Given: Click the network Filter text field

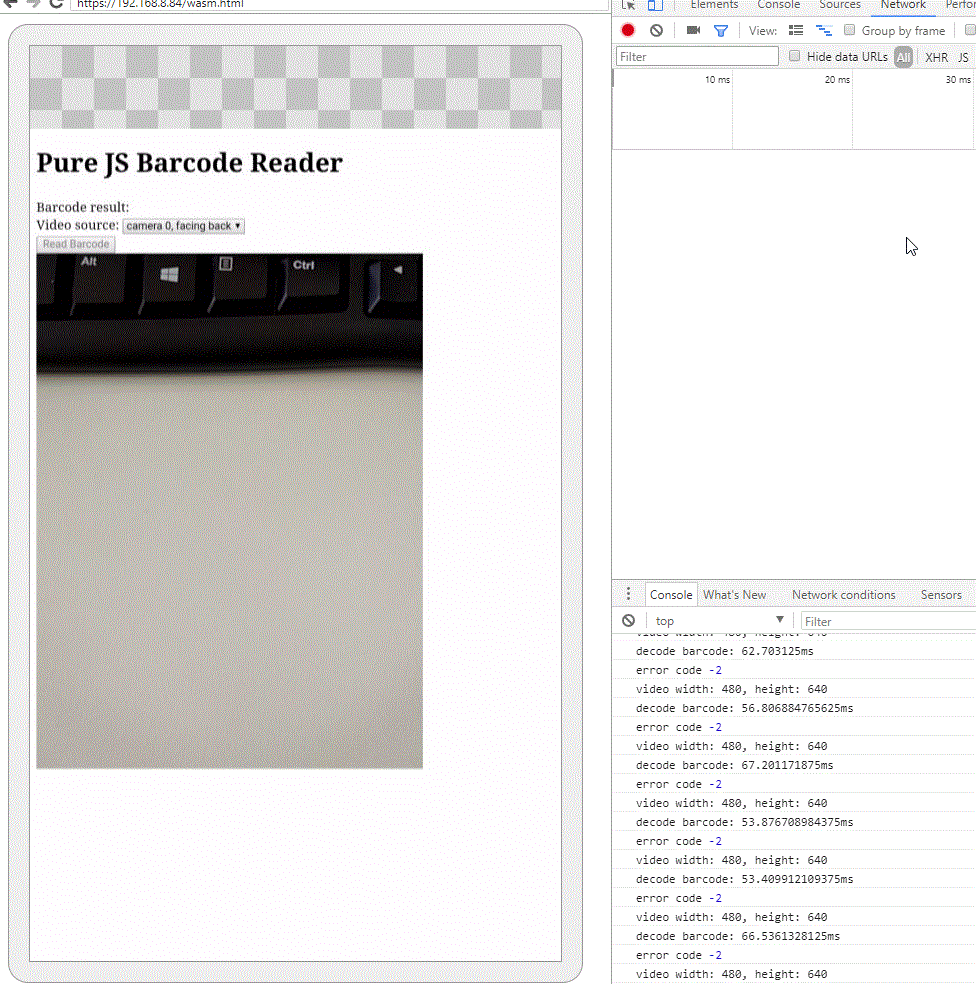Looking at the screenshot, I should 697,57.
